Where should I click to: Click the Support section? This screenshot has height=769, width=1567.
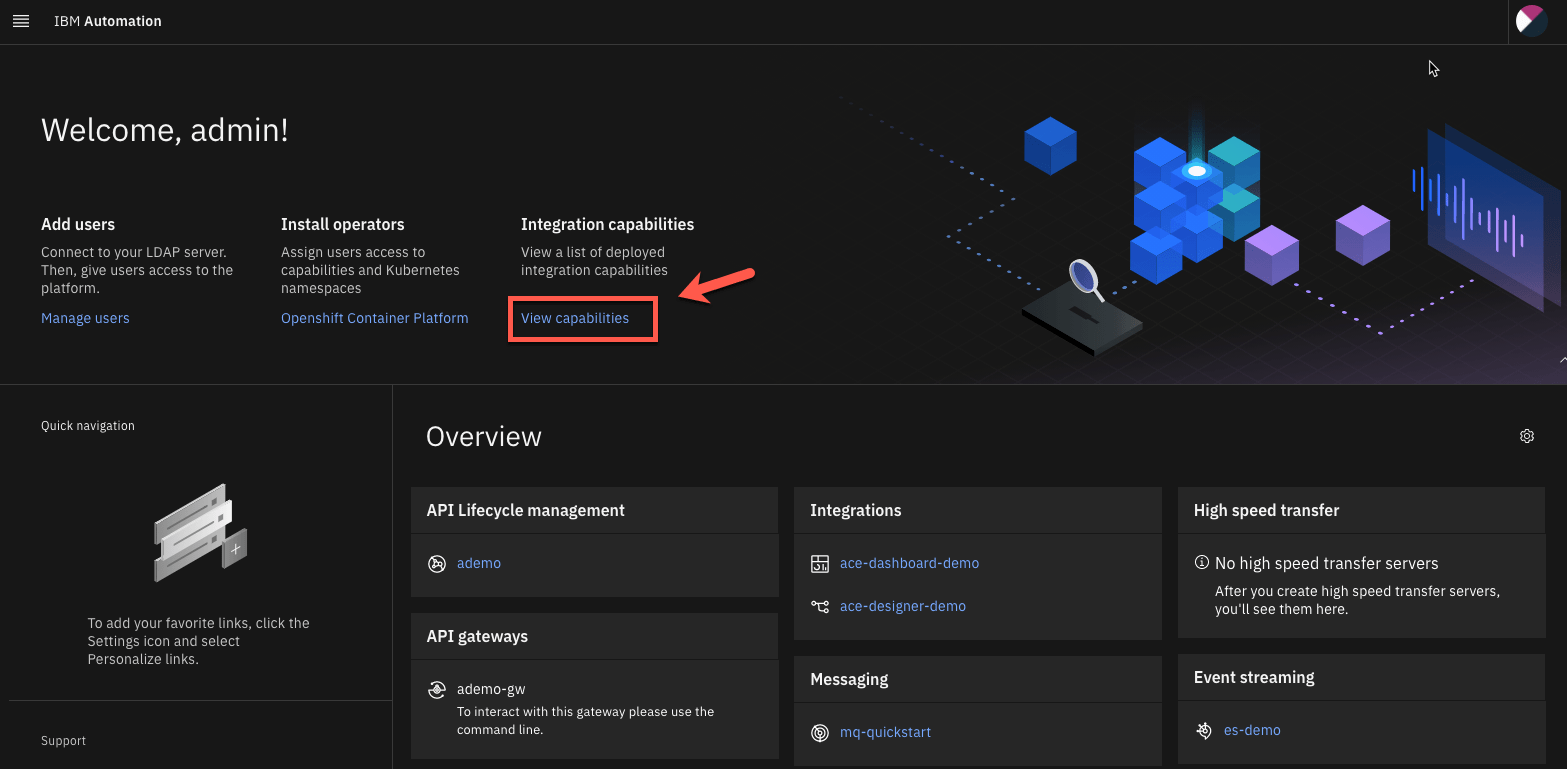(x=63, y=740)
